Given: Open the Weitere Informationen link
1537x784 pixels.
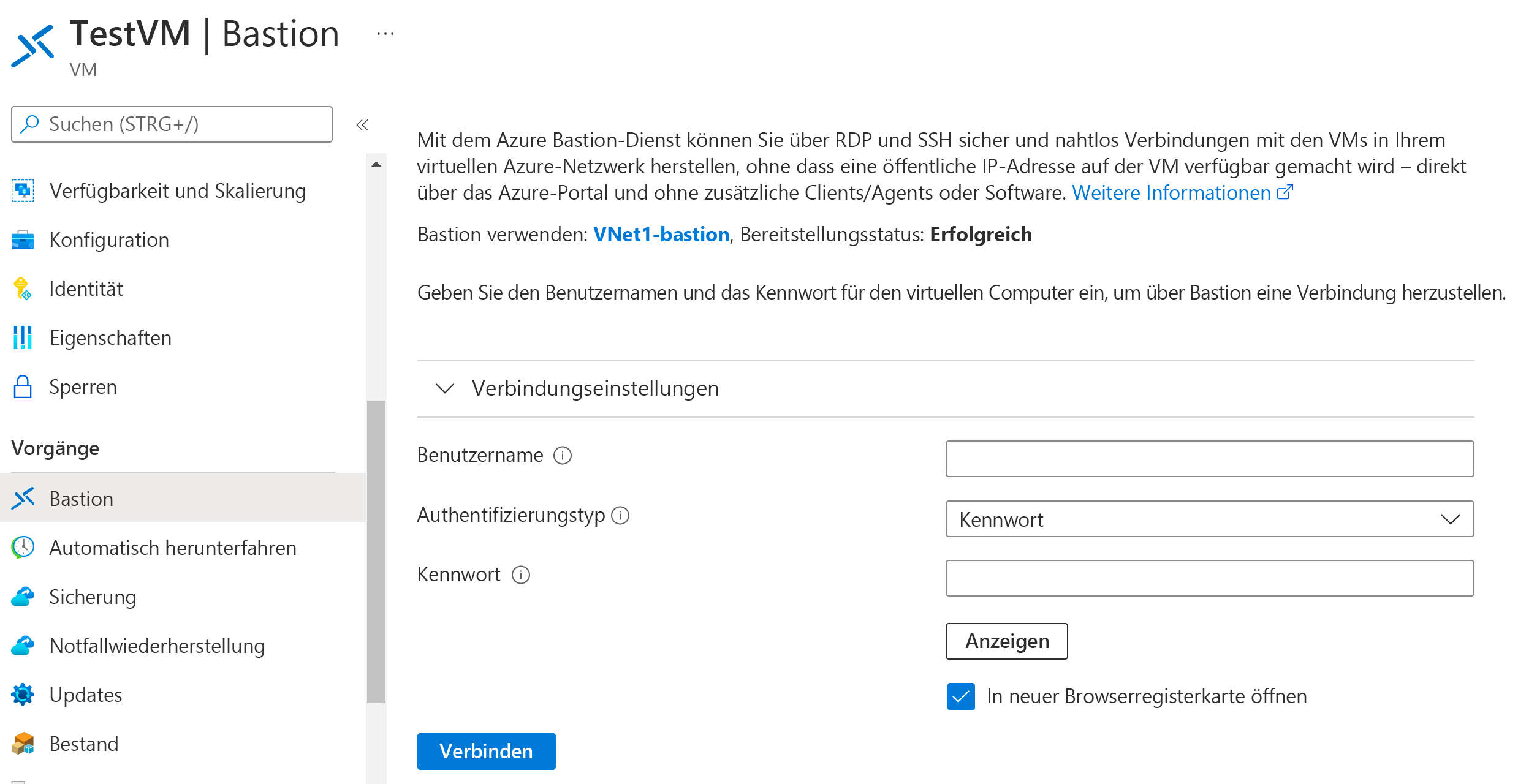Looking at the screenshot, I should (1171, 192).
